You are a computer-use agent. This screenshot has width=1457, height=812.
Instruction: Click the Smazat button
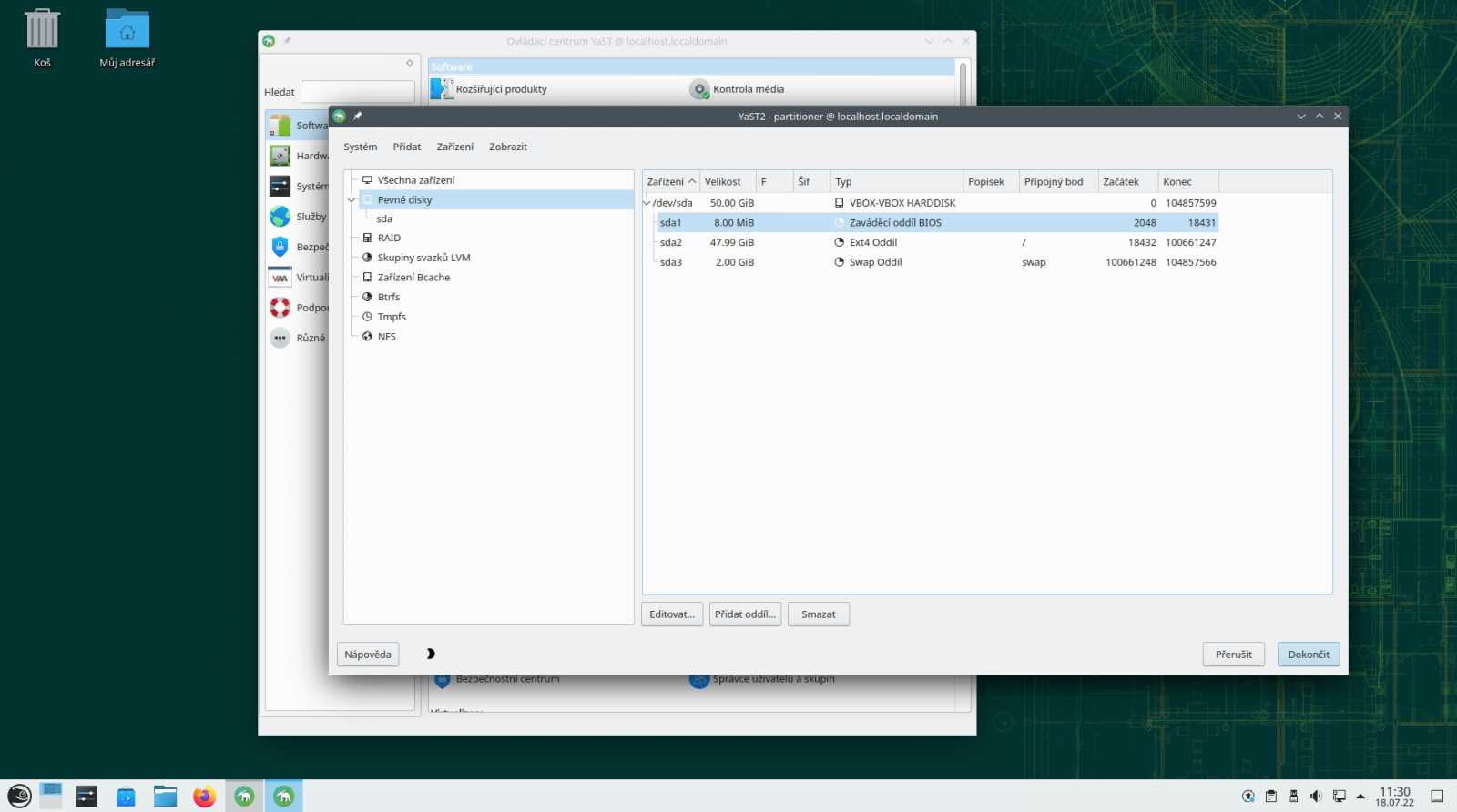[819, 614]
